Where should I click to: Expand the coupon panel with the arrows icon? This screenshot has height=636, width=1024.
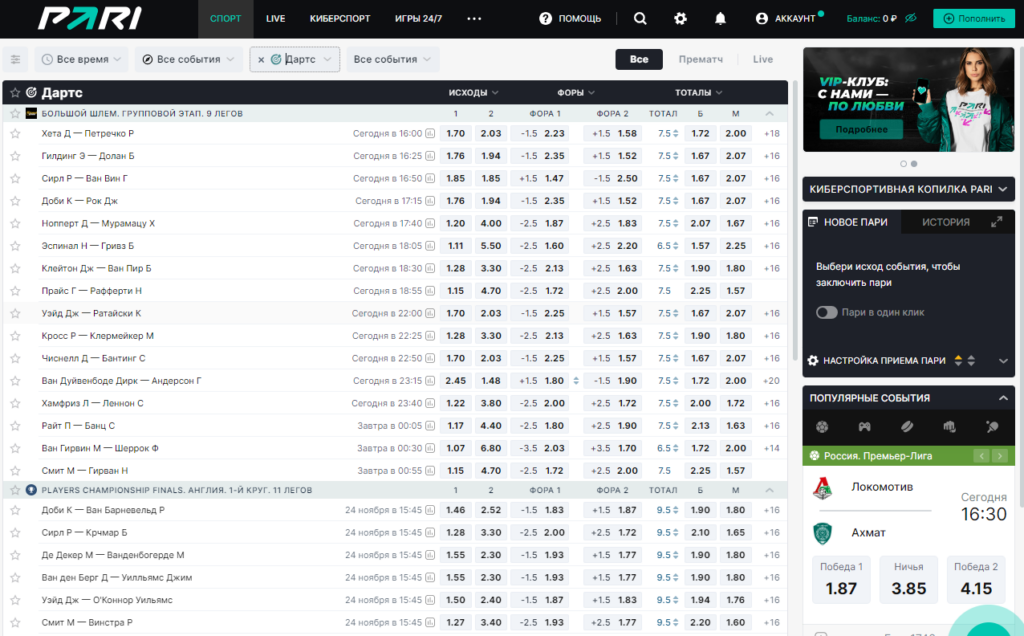pyautogui.click(x=997, y=222)
